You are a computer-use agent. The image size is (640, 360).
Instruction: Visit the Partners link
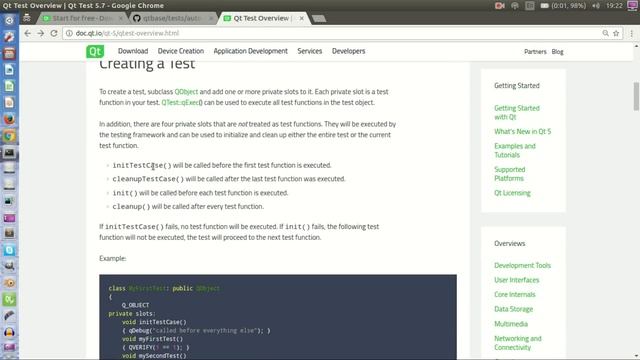point(535,52)
